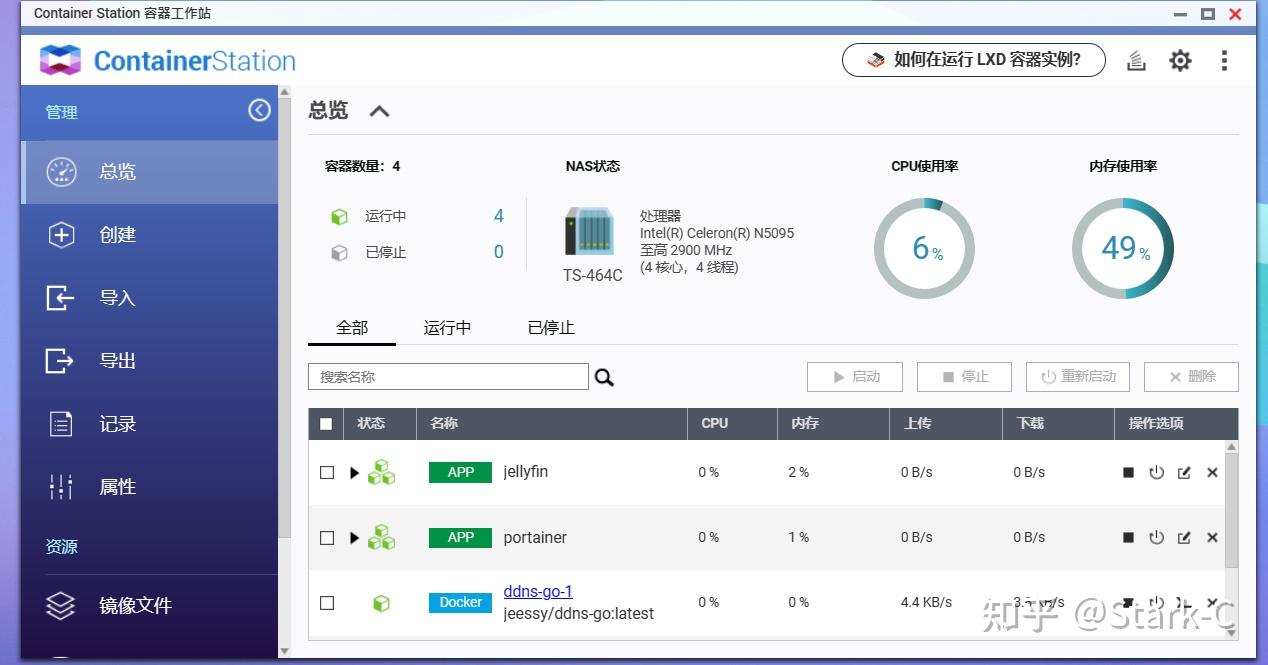
Task: Open the ddns-go-1 container link
Action: [x=538, y=591]
